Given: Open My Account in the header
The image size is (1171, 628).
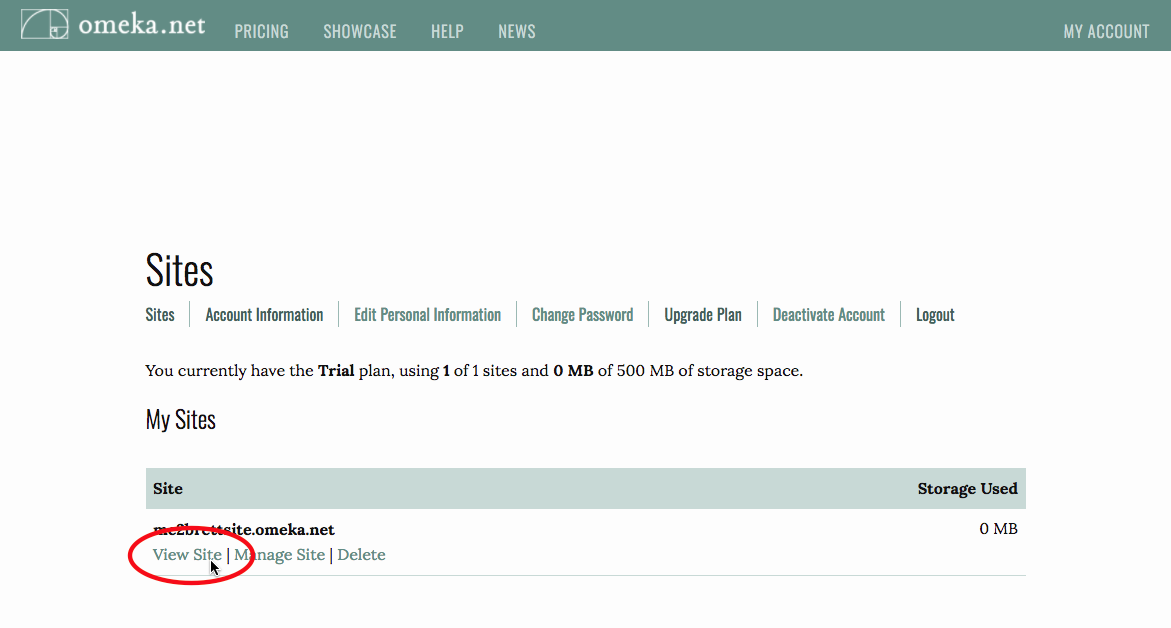Looking at the screenshot, I should click(1106, 32).
